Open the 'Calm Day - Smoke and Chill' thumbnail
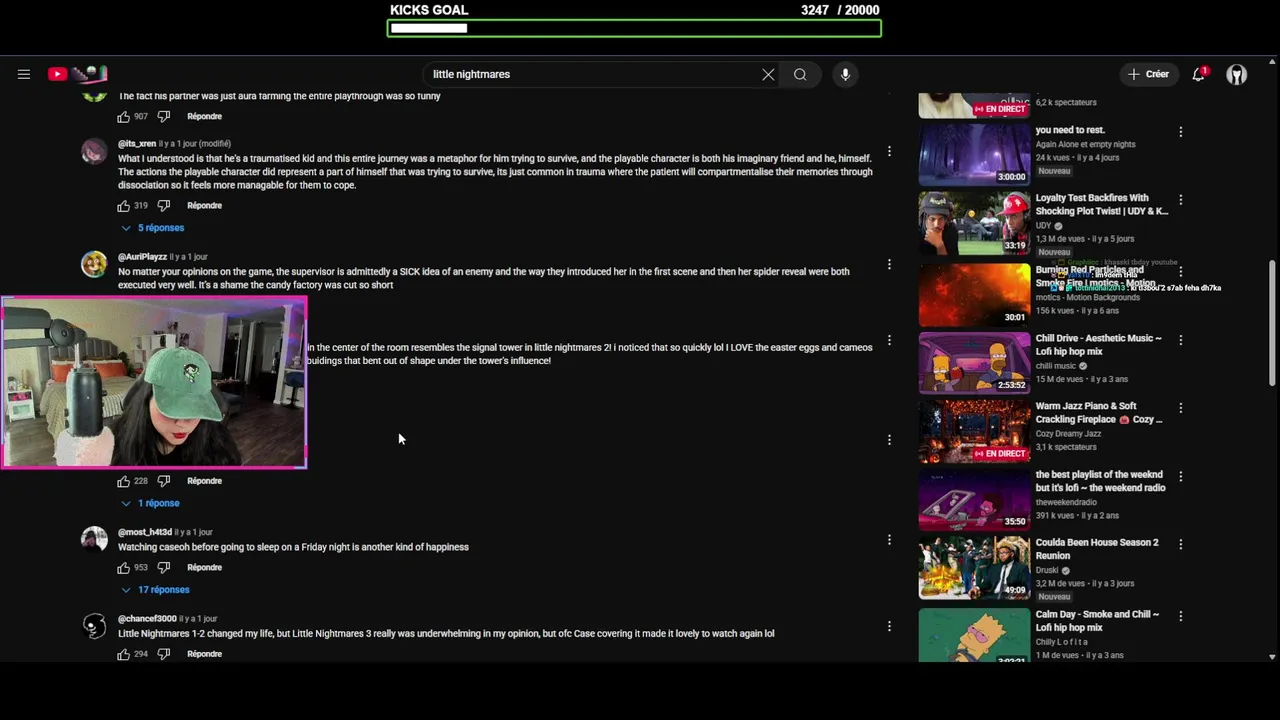This screenshot has height=720, width=1280. click(974, 635)
